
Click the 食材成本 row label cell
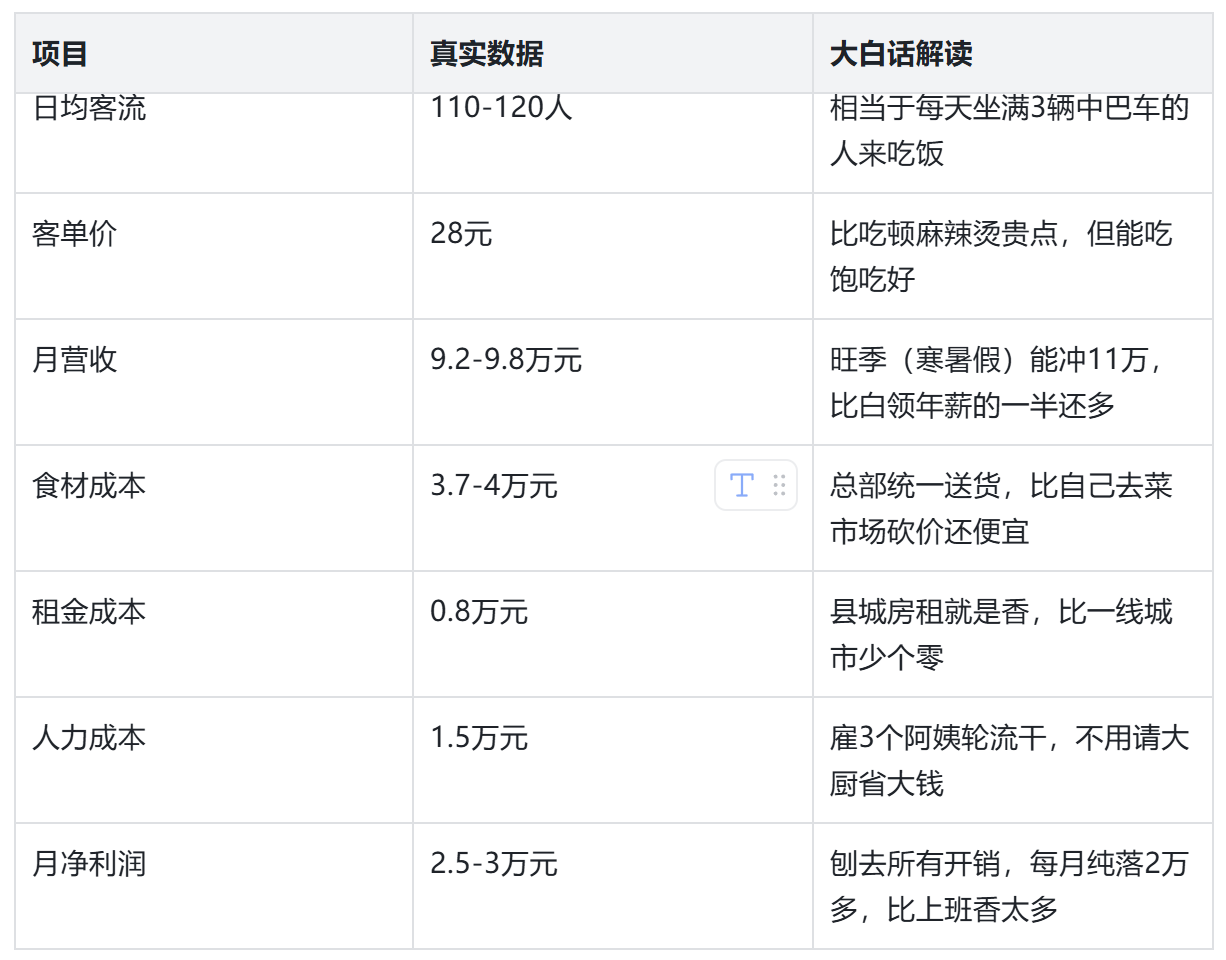coord(89,486)
